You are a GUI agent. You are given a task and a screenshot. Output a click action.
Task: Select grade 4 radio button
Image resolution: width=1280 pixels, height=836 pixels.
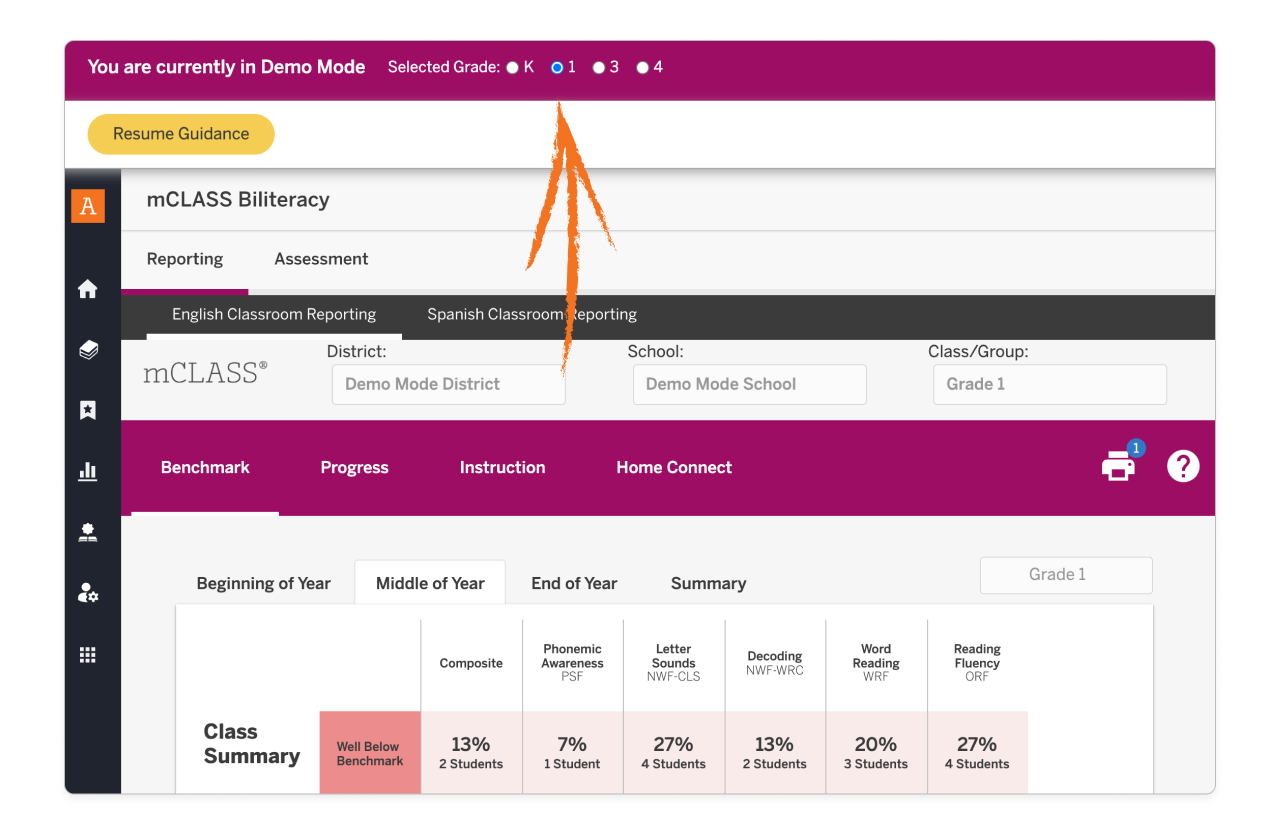click(642, 68)
